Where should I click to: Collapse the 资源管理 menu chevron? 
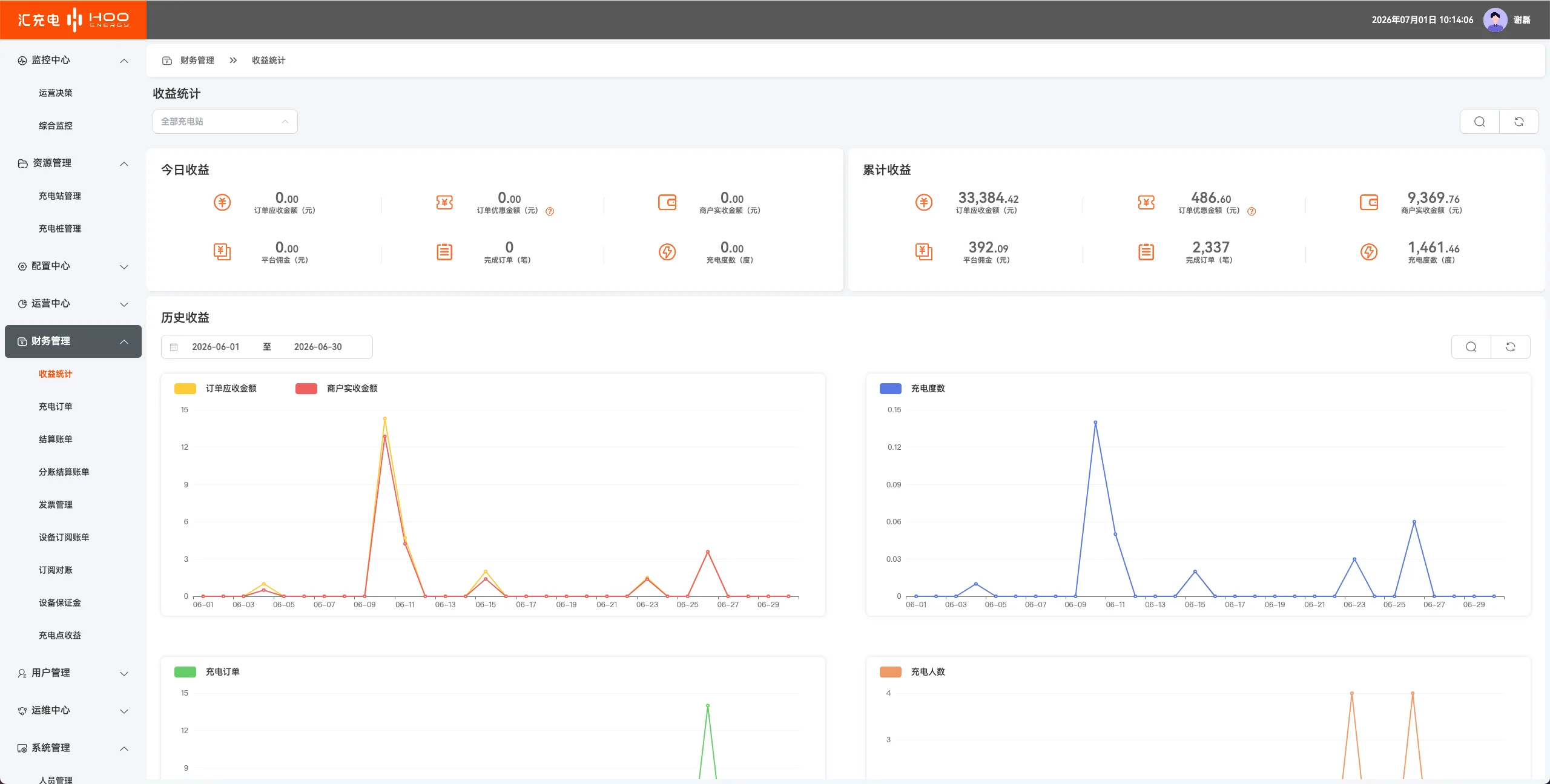[x=124, y=163]
